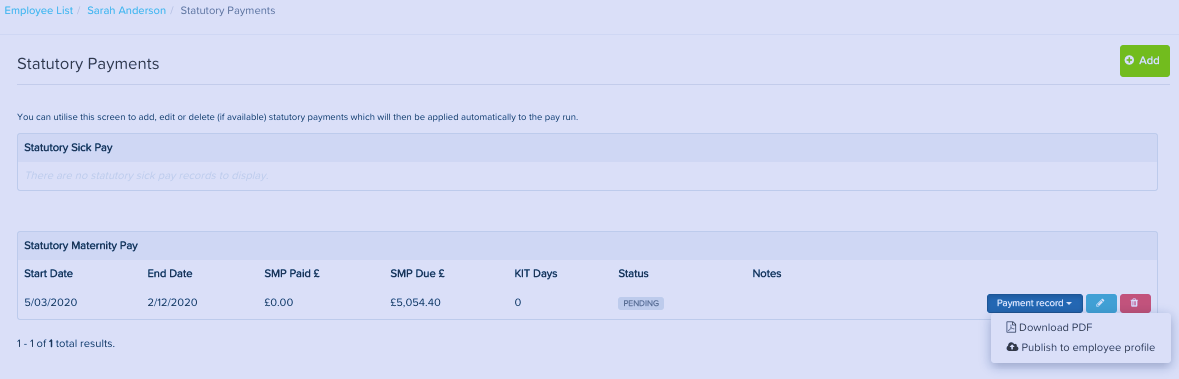Viewport: 1179px width, 379px height.
Task: Click the cloud upload icon beside Publish
Action: point(1012,347)
